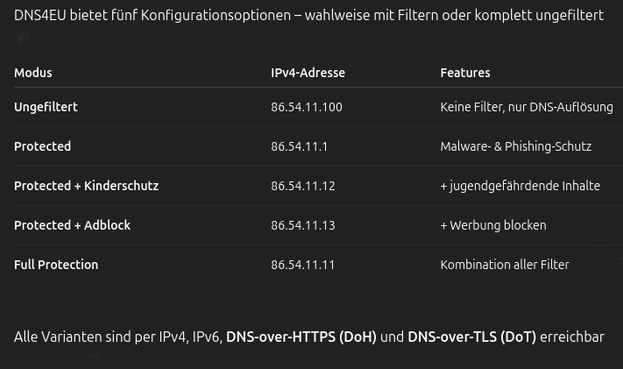Click '+ jugendgefährdende Inhalte' feature text
Viewport: 623px width, 369px height.
520,185
